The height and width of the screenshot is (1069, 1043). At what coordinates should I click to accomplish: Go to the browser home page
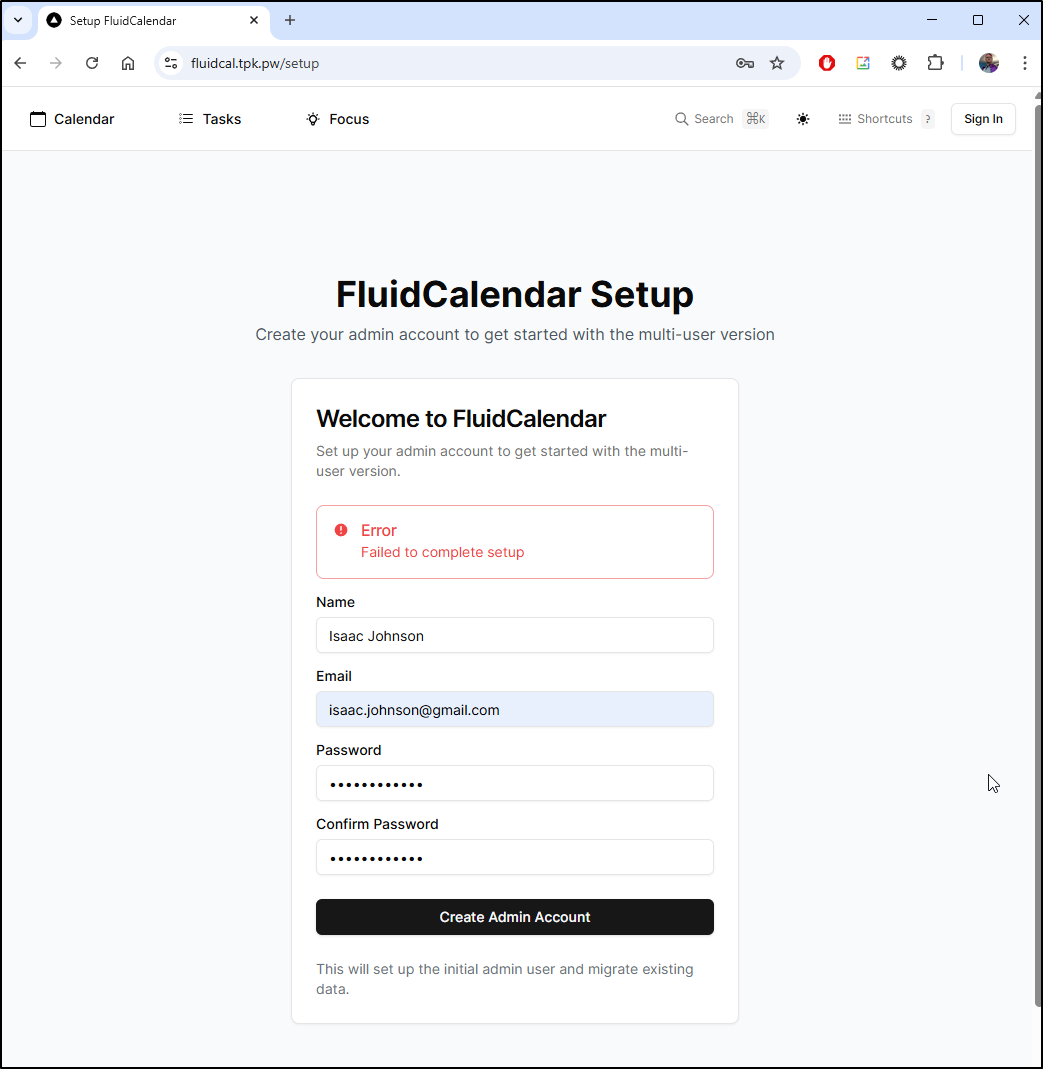pos(127,63)
